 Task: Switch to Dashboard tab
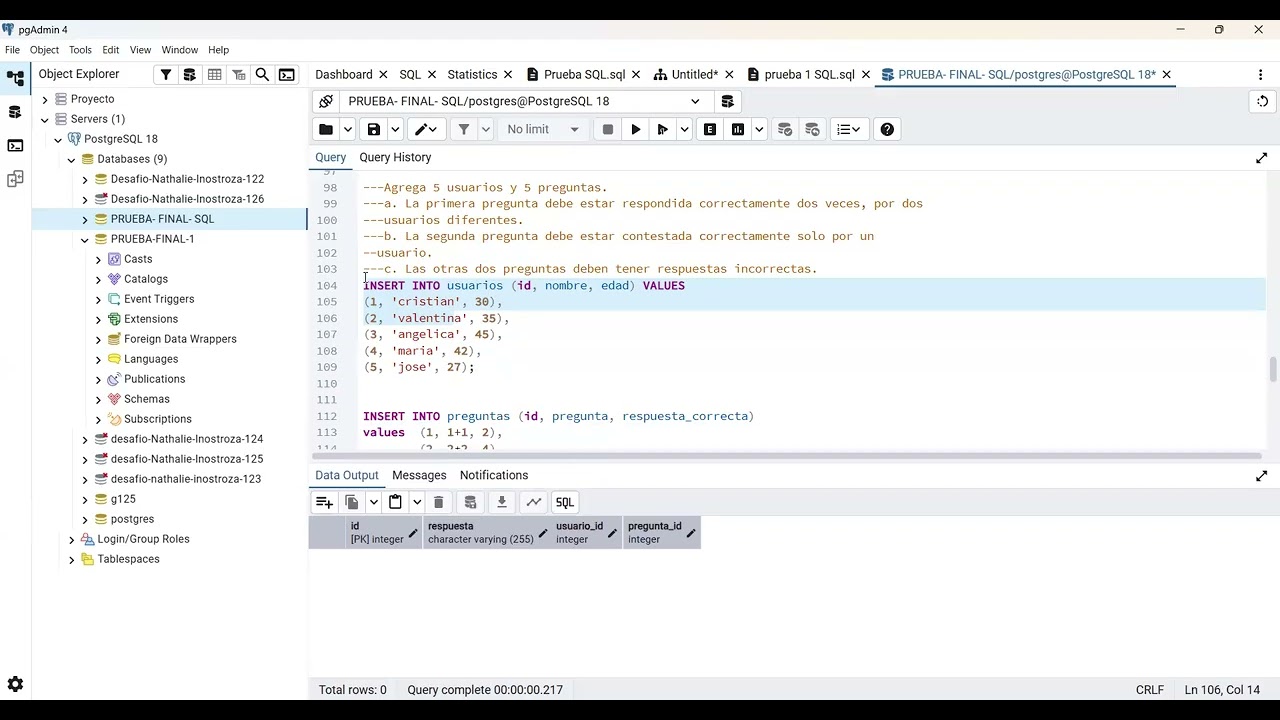[x=343, y=75]
